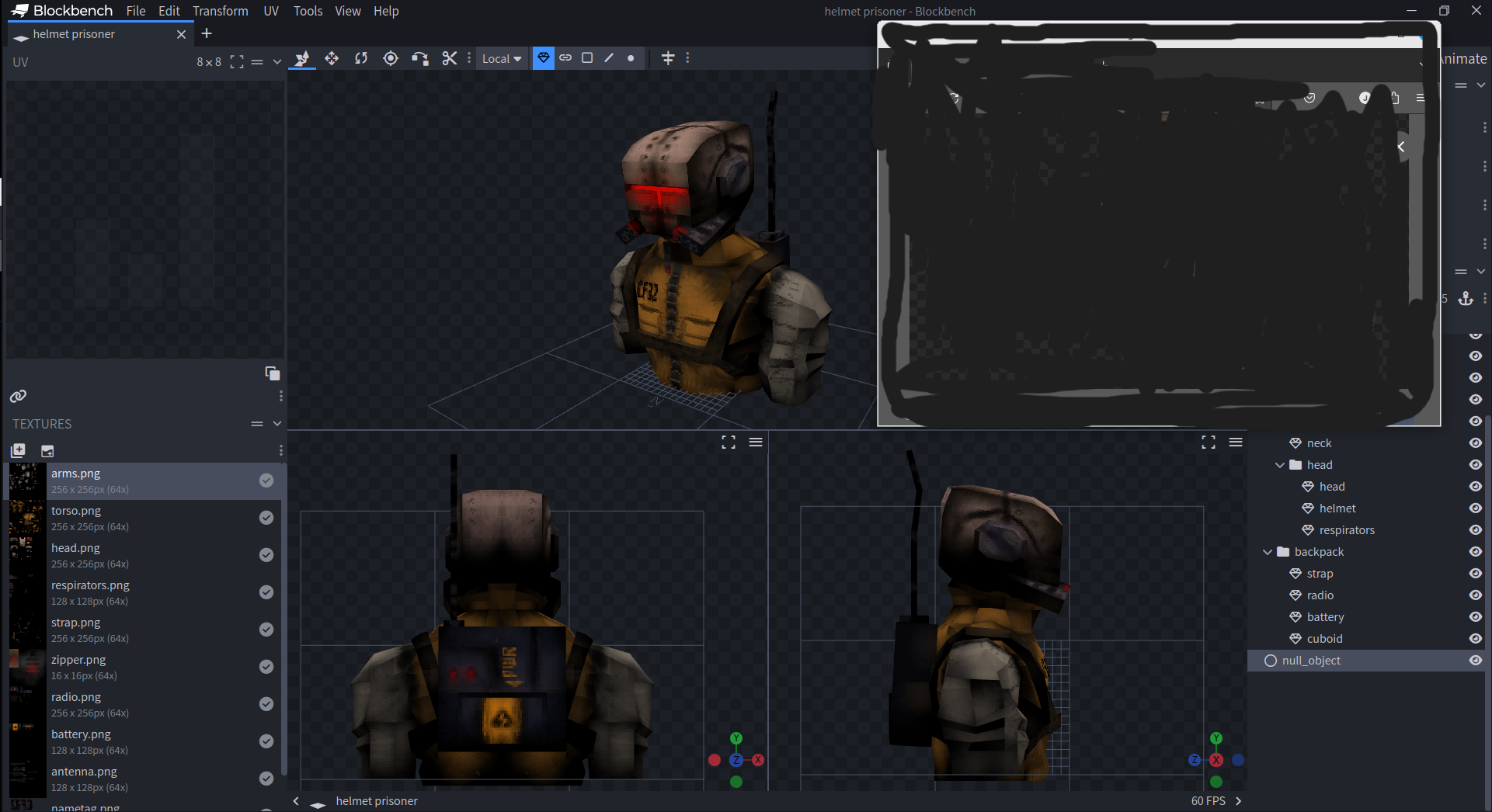Image resolution: width=1492 pixels, height=812 pixels.
Task: Click the anchor icon in right panel
Action: [1466, 299]
